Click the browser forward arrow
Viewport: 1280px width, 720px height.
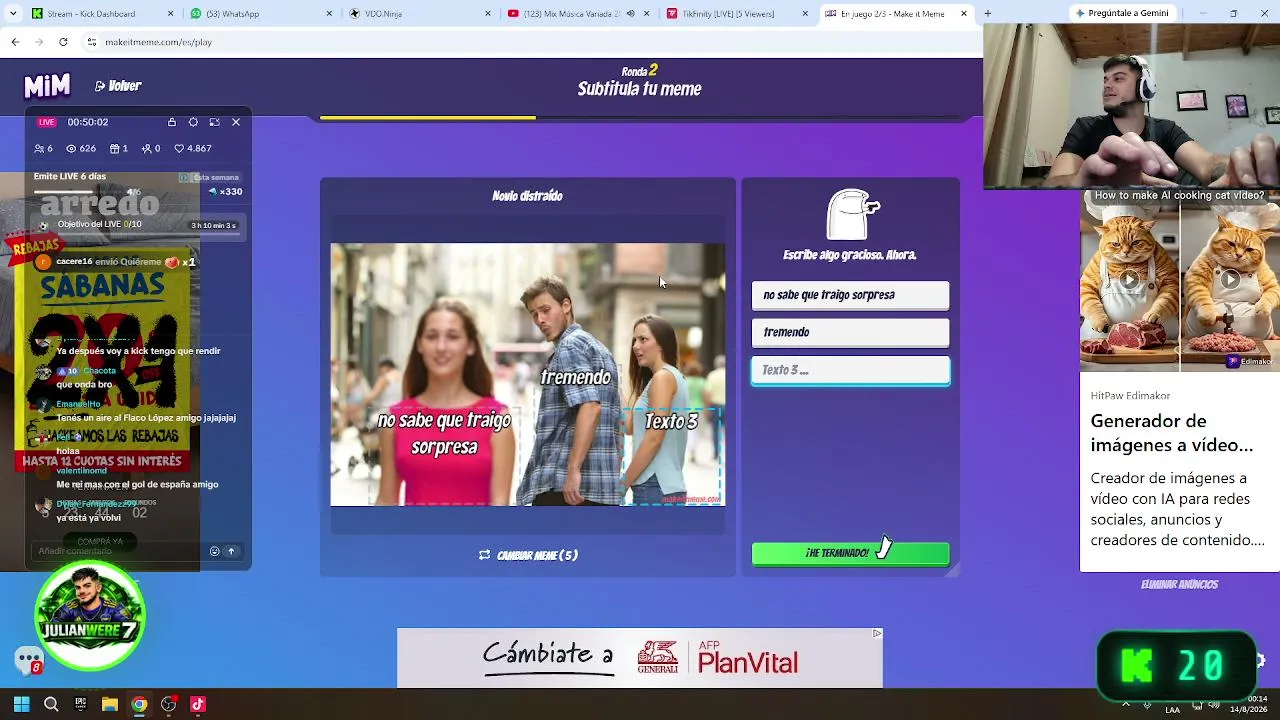(39, 42)
